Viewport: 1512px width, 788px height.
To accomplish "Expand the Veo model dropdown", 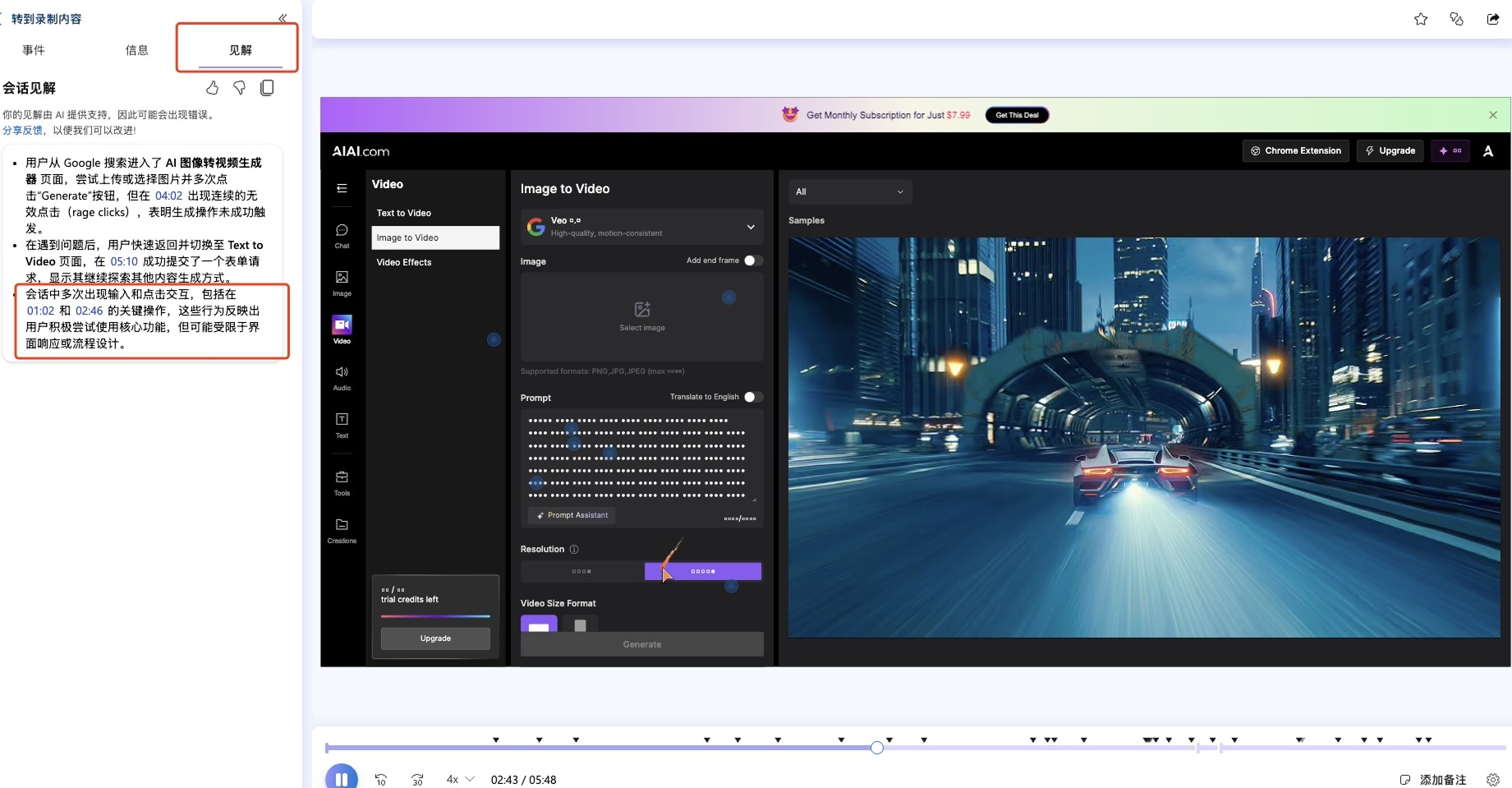I will tap(642, 227).
